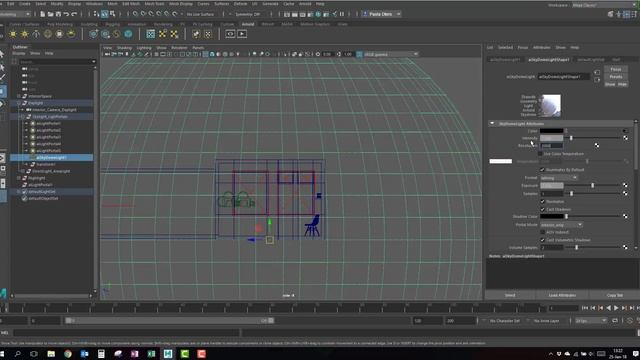Open the Workspace dropdown at top right
The width and height of the screenshot is (640, 360).
(603, 5)
